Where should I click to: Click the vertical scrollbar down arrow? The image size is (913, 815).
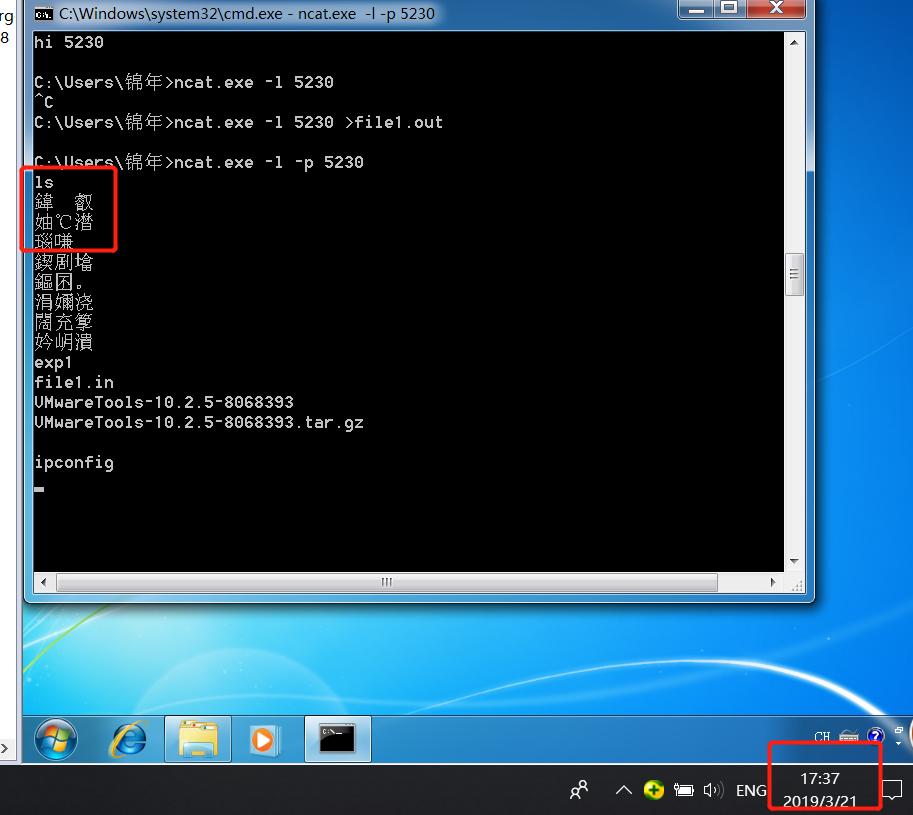[794, 561]
